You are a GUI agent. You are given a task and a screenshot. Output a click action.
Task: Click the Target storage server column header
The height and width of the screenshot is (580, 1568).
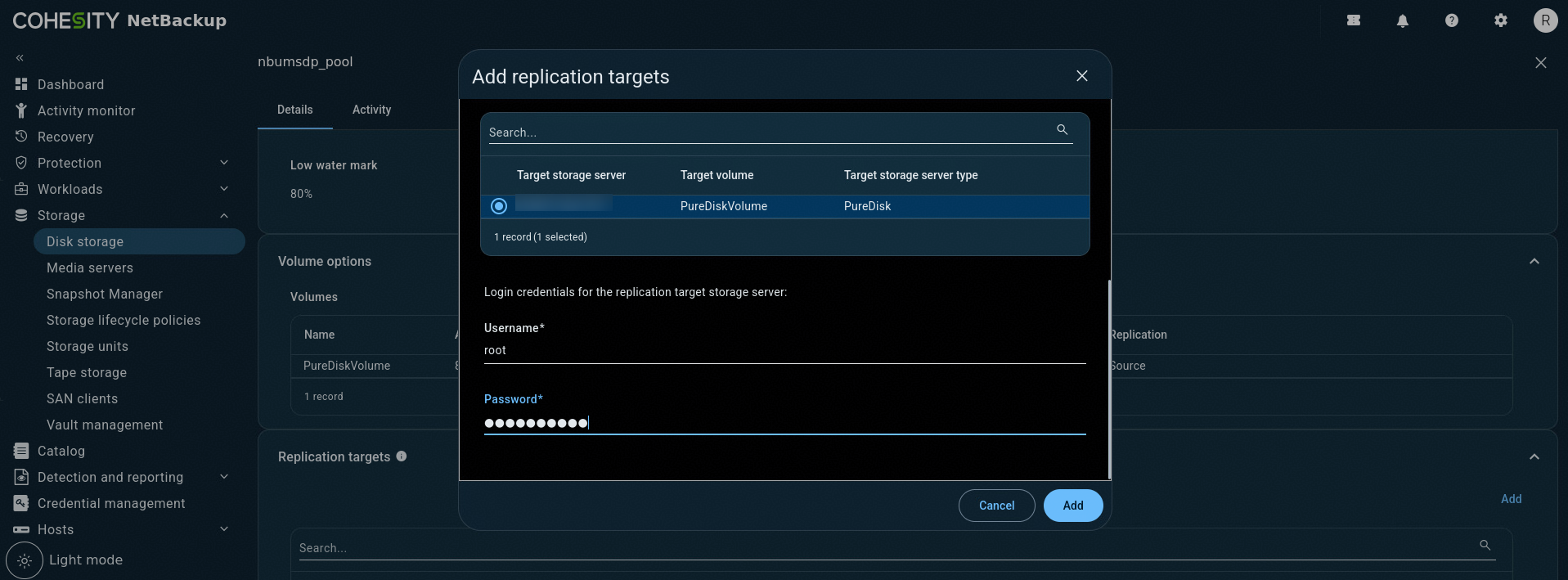point(571,175)
